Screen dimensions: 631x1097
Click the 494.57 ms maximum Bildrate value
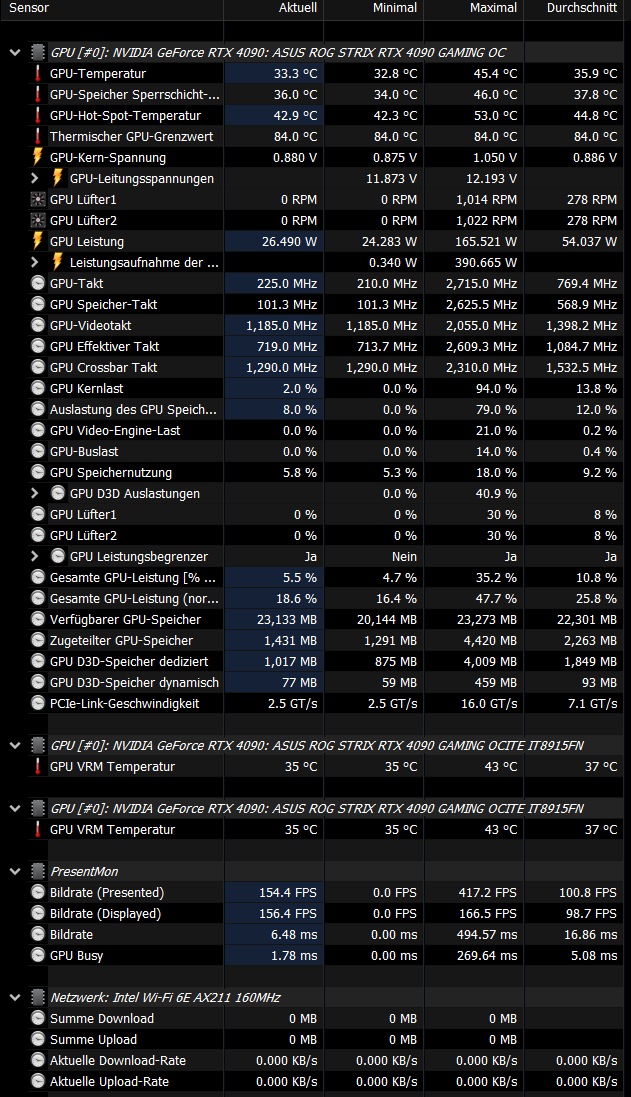[487, 934]
